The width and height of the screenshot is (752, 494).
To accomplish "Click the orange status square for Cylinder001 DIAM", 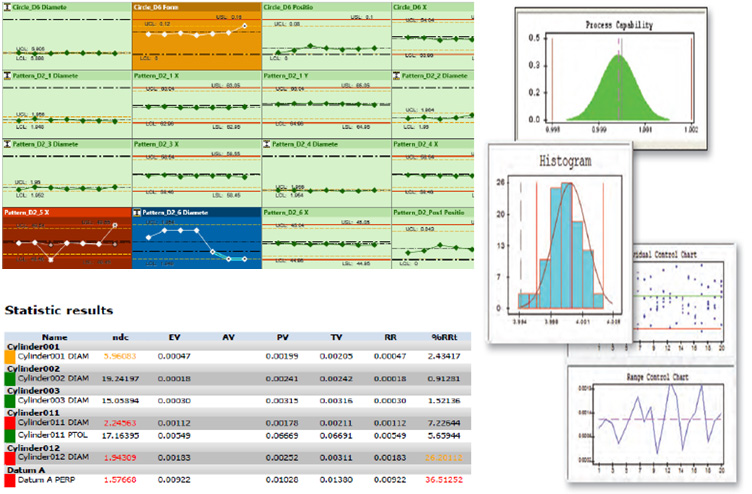I will click(10, 357).
